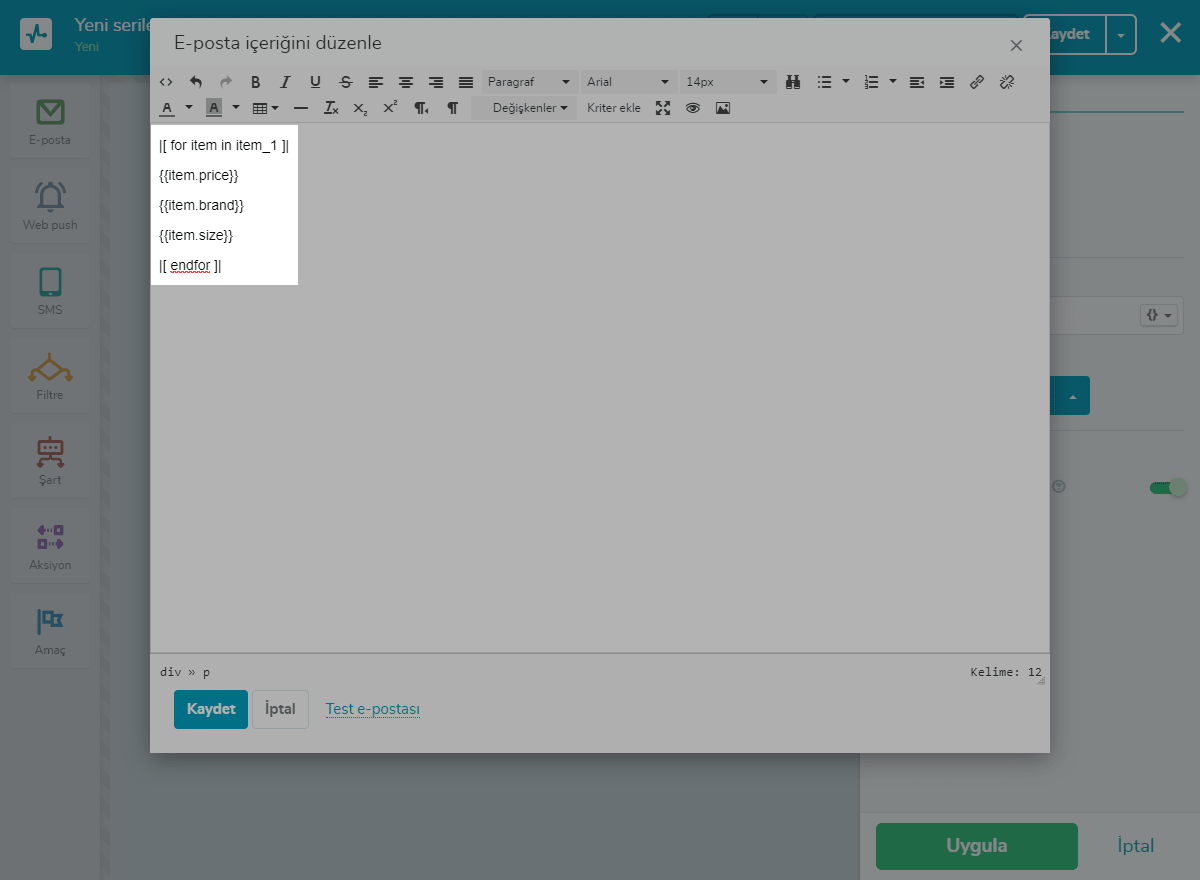The width and height of the screenshot is (1200, 880).
Task: Toggle italic formatting
Action: pyautogui.click(x=285, y=82)
